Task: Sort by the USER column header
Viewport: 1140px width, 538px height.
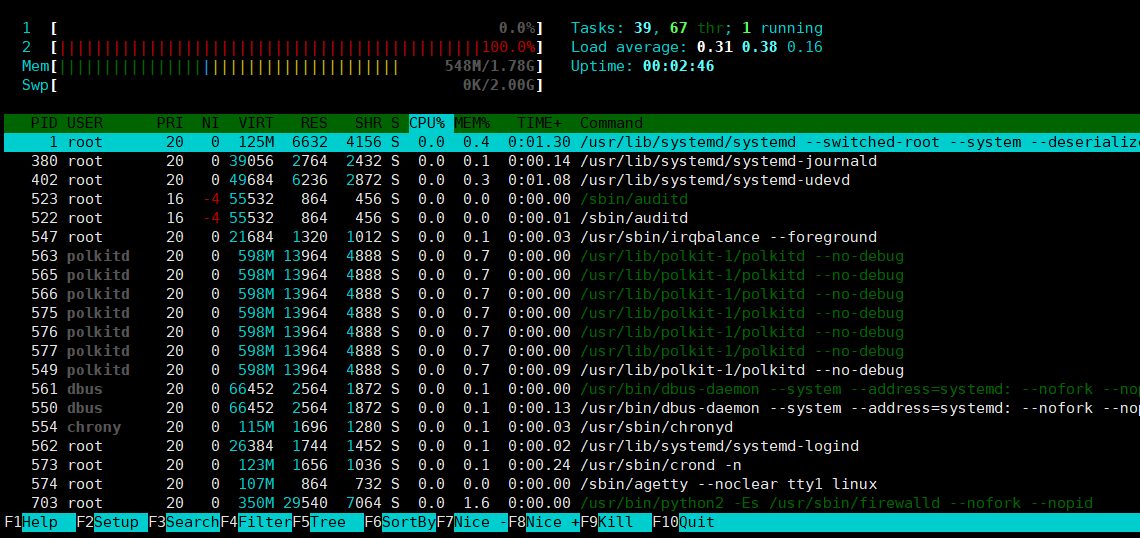Action: (84, 123)
